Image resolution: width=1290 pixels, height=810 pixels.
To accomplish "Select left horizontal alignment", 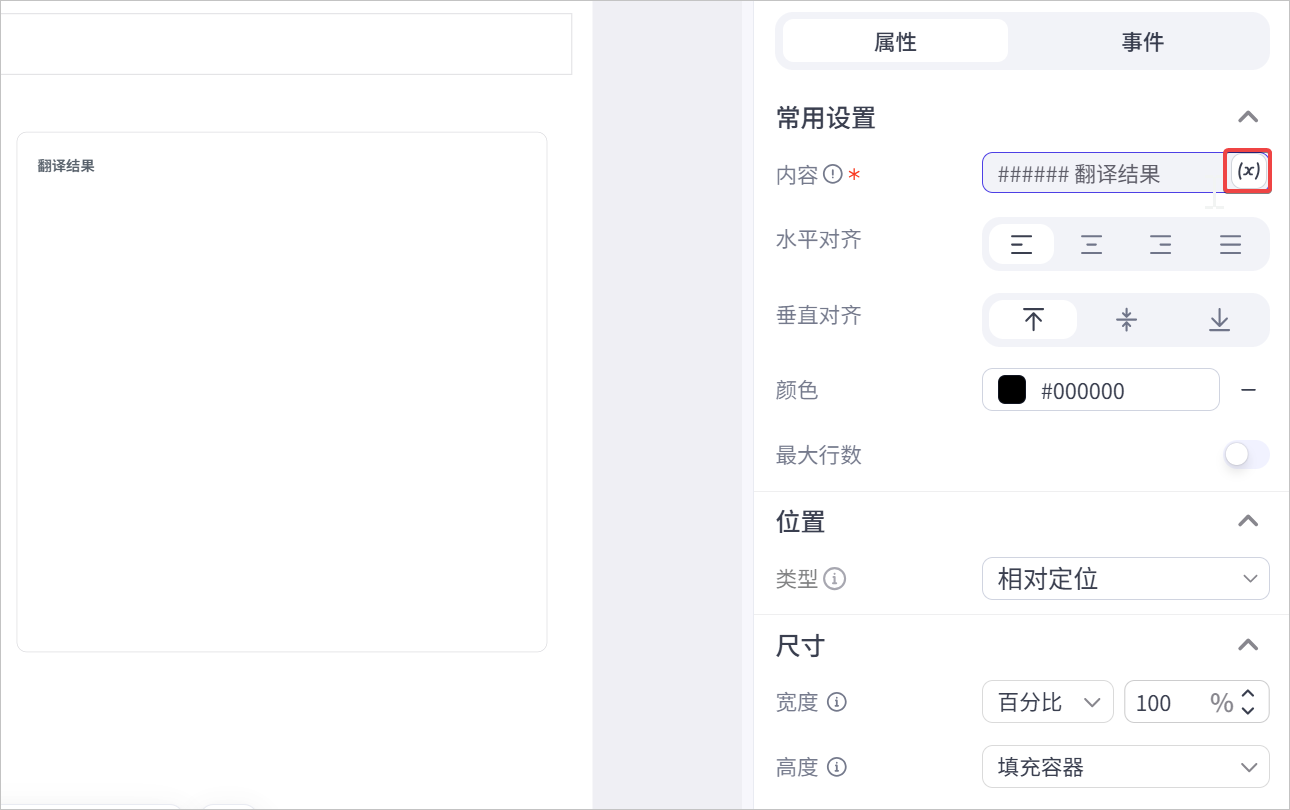I will point(1021,244).
